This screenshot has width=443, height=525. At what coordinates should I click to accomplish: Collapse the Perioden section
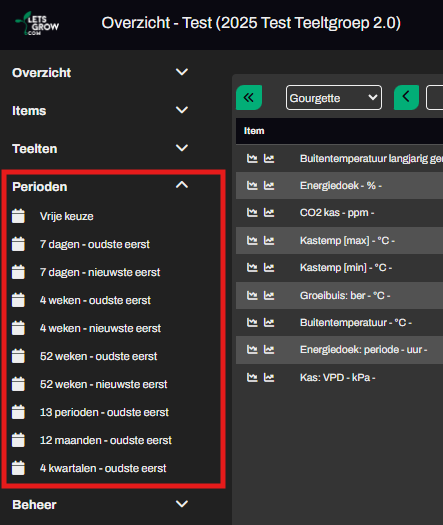pyautogui.click(x=100, y=186)
